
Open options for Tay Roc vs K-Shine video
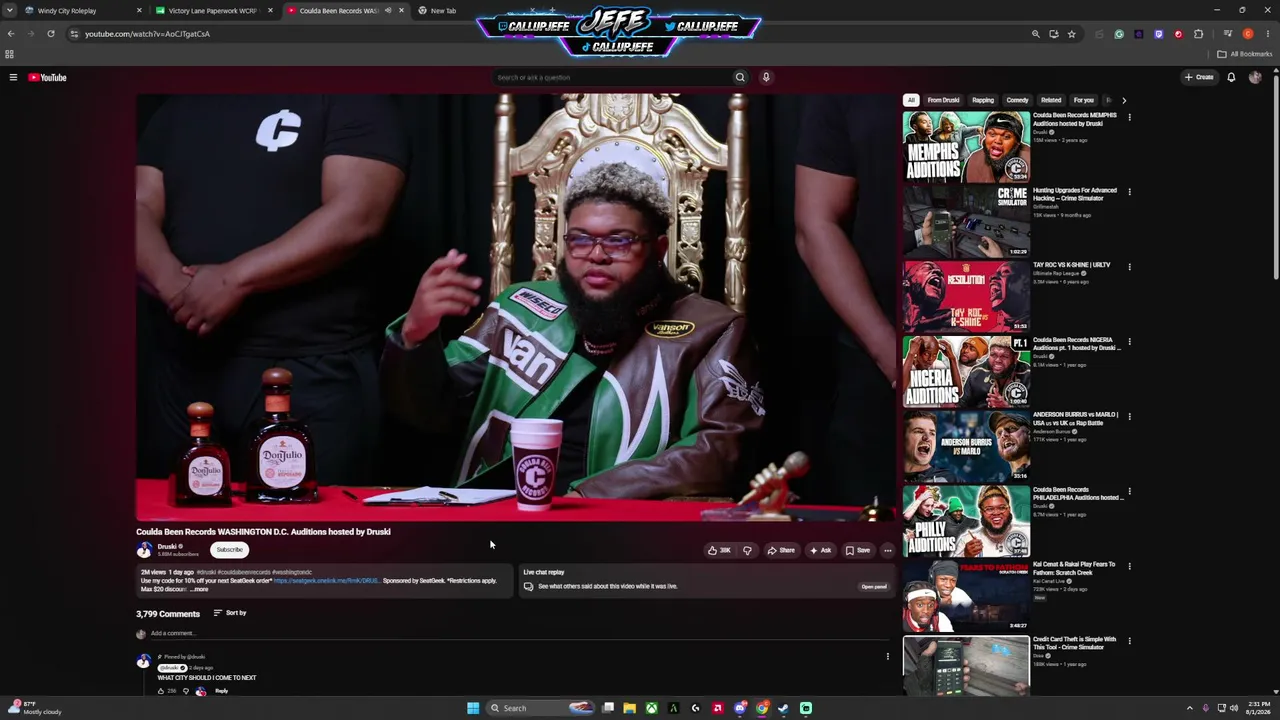click(x=1129, y=267)
